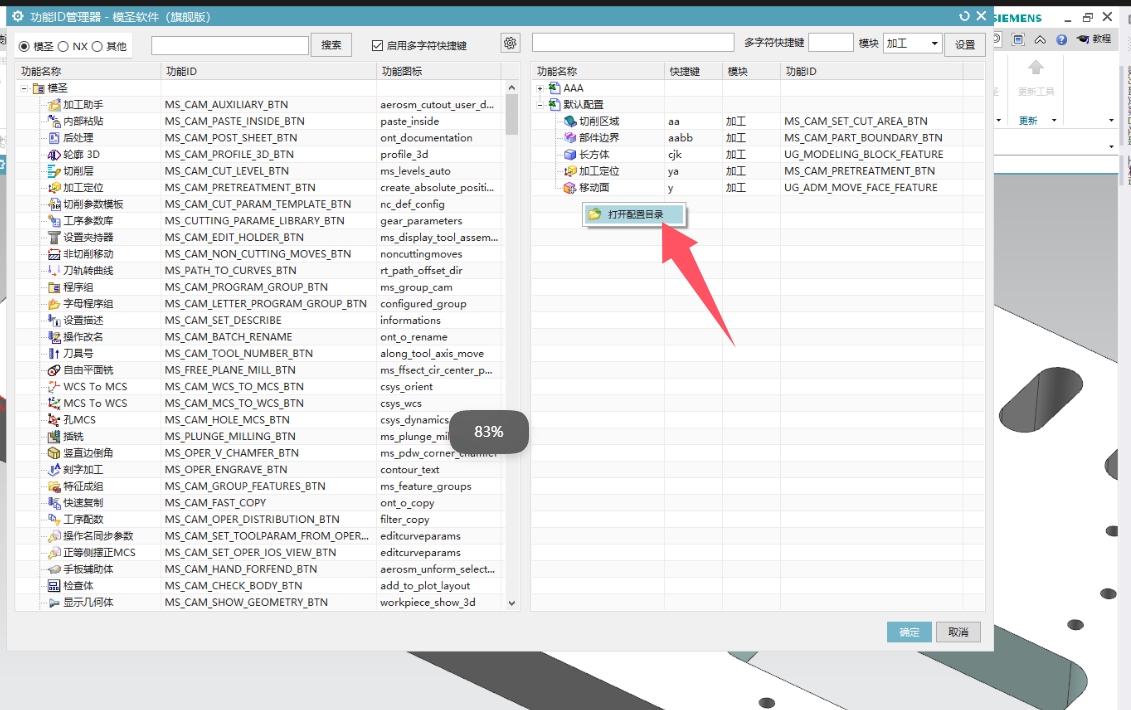
Task: Click the 孔MCS icon
Action: pyautogui.click(x=54, y=420)
